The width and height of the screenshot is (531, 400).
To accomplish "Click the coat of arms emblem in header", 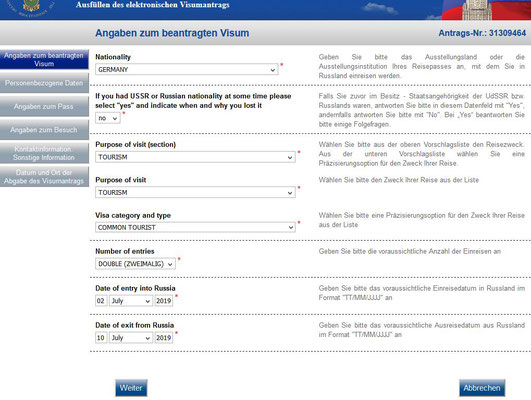I will pyautogui.click(x=31, y=6).
